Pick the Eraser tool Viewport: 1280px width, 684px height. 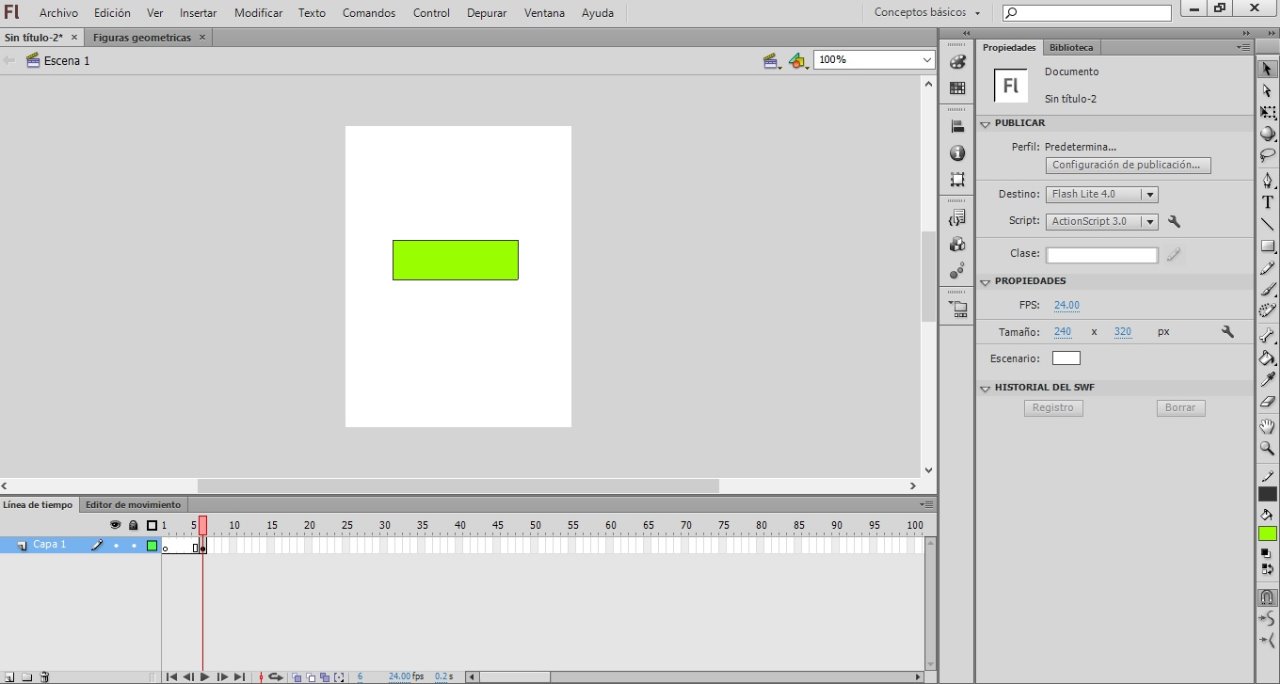(1267, 402)
